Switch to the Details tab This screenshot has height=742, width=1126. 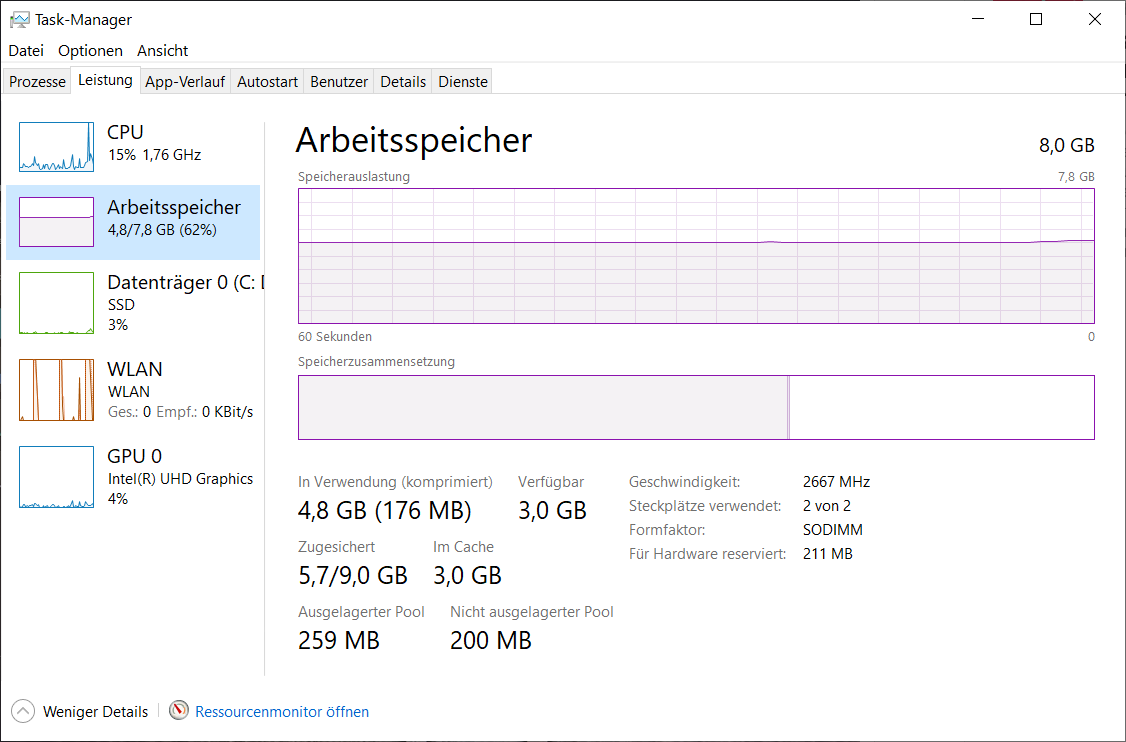tap(403, 82)
